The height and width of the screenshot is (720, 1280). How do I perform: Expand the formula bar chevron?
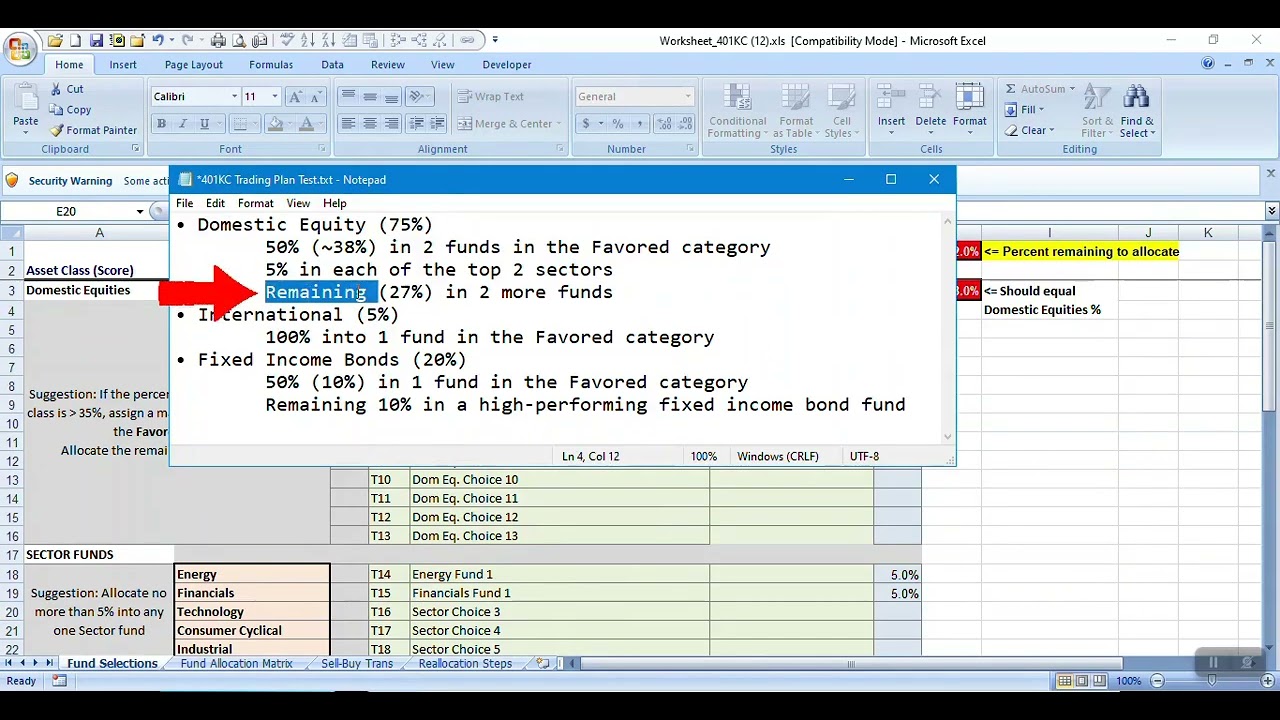point(1272,211)
